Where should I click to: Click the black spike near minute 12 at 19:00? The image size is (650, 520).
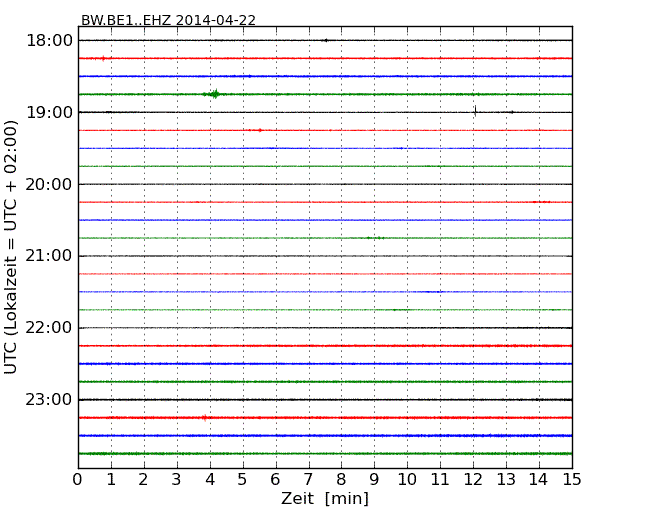tap(475, 111)
